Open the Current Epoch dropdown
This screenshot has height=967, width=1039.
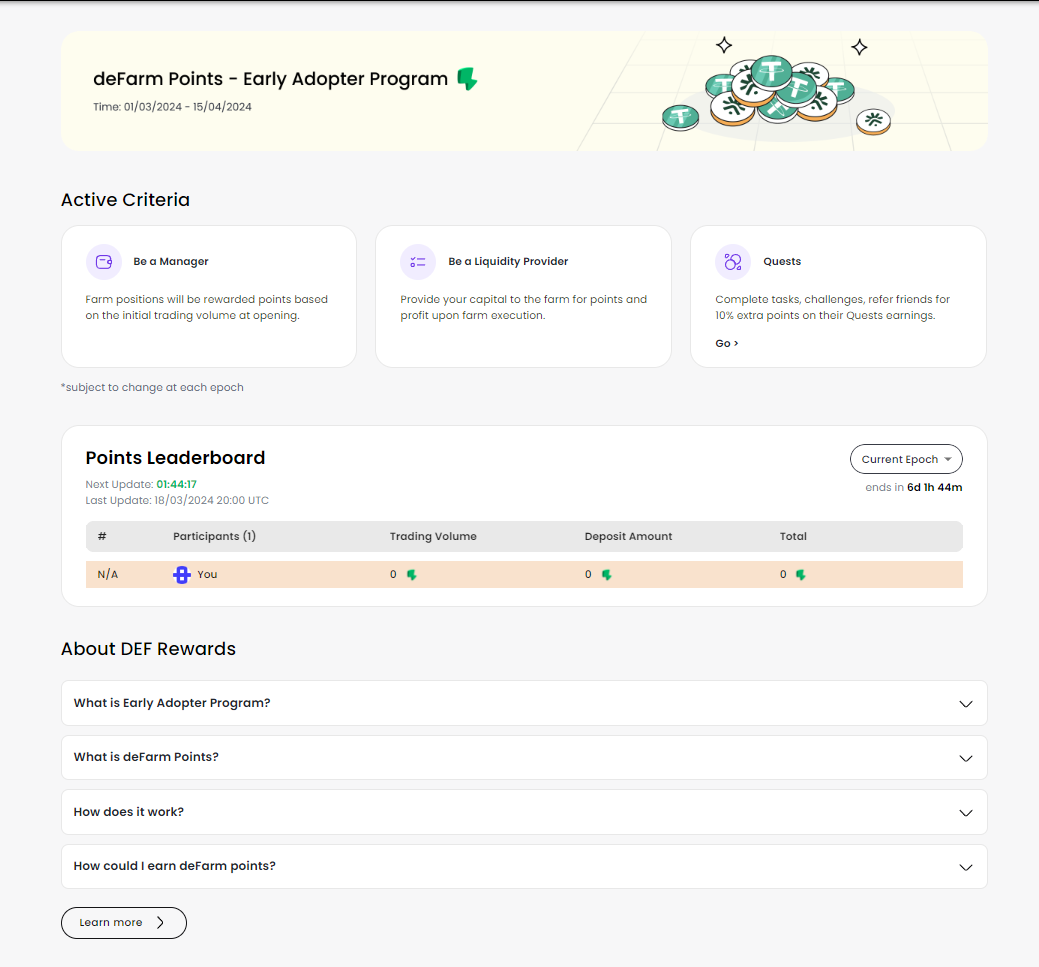(x=906, y=459)
